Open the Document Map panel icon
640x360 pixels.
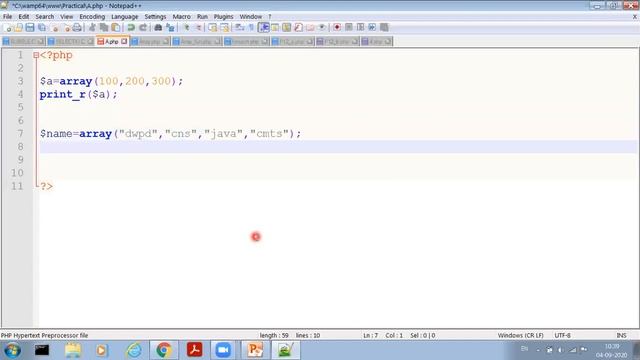coord(287,27)
